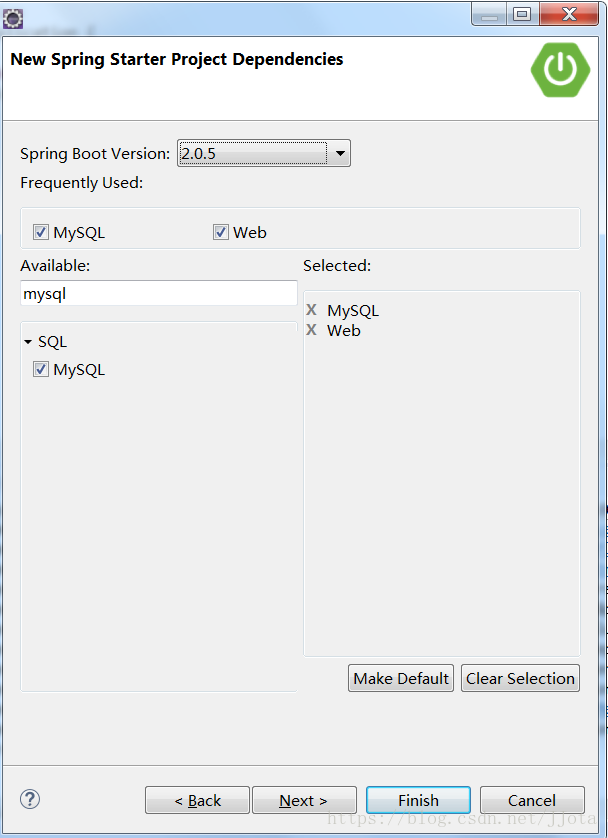This screenshot has height=838, width=608.
Task: Click the gear icon in title bar
Action: pyautogui.click(x=13, y=19)
